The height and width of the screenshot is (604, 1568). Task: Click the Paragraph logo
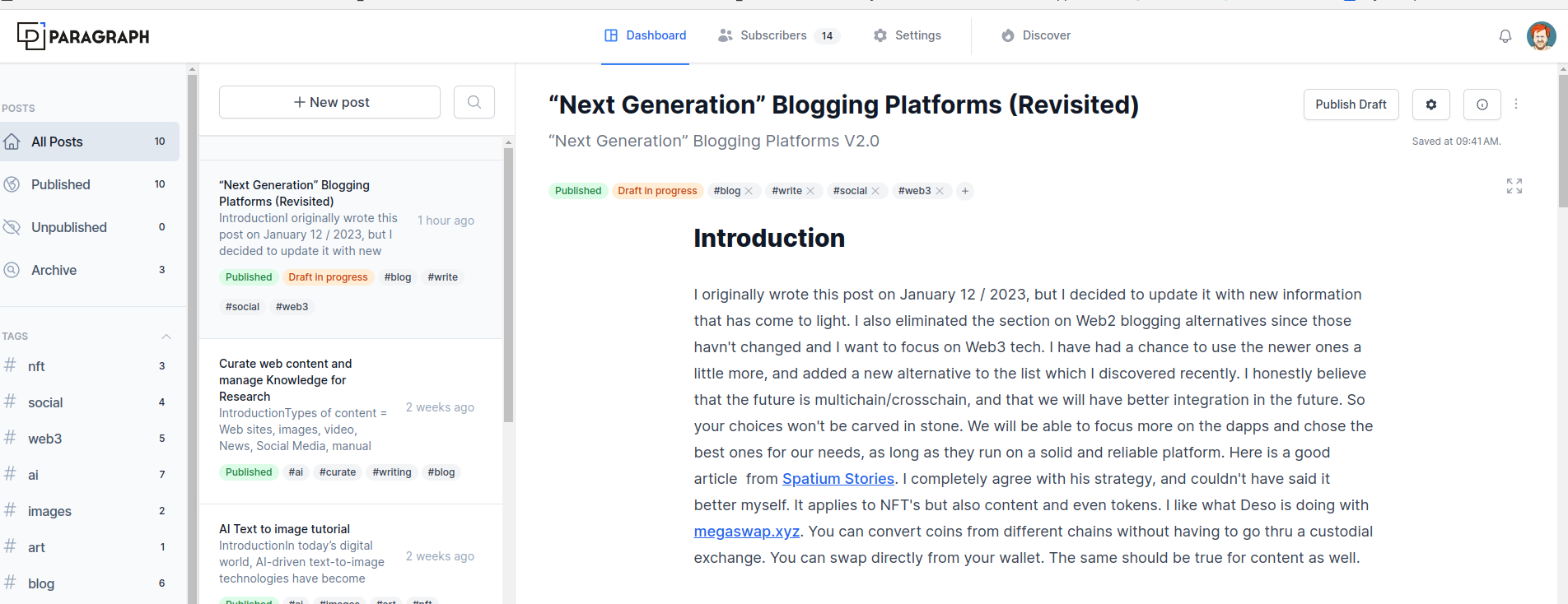pyautogui.click(x=83, y=36)
